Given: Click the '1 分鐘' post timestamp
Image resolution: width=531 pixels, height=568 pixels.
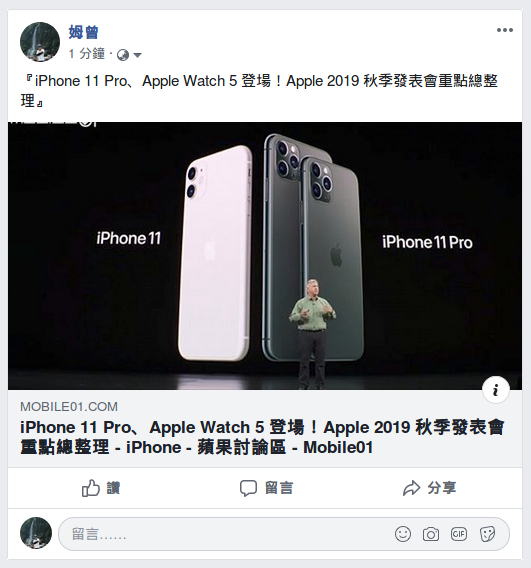Looking at the screenshot, I should (x=87, y=54).
